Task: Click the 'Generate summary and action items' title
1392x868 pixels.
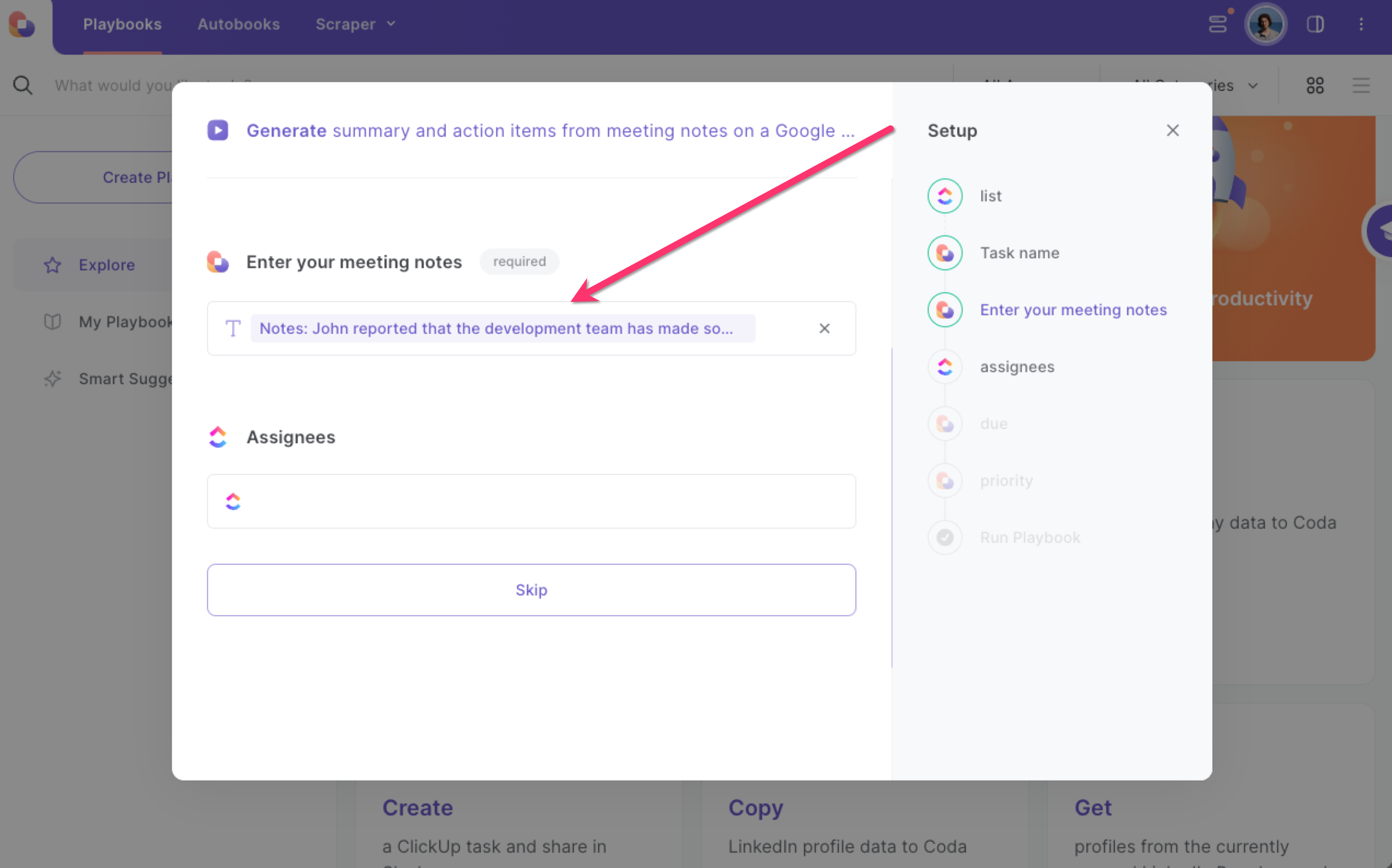Action: (x=550, y=130)
